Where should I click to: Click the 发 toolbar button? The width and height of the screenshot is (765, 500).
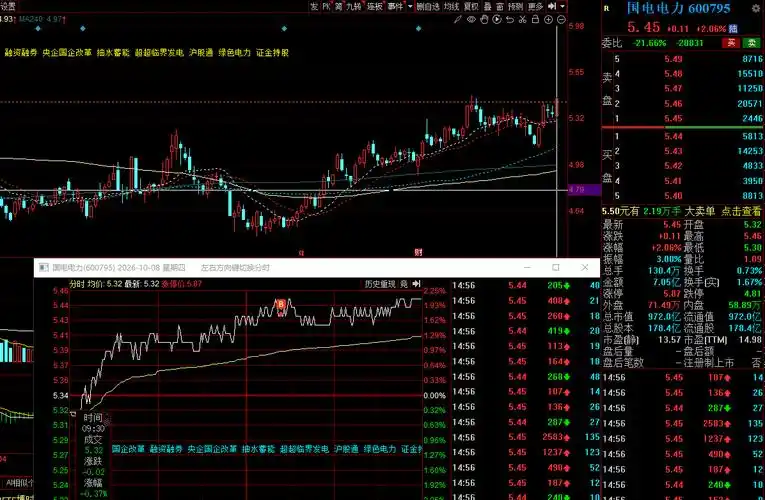tap(314, 6)
